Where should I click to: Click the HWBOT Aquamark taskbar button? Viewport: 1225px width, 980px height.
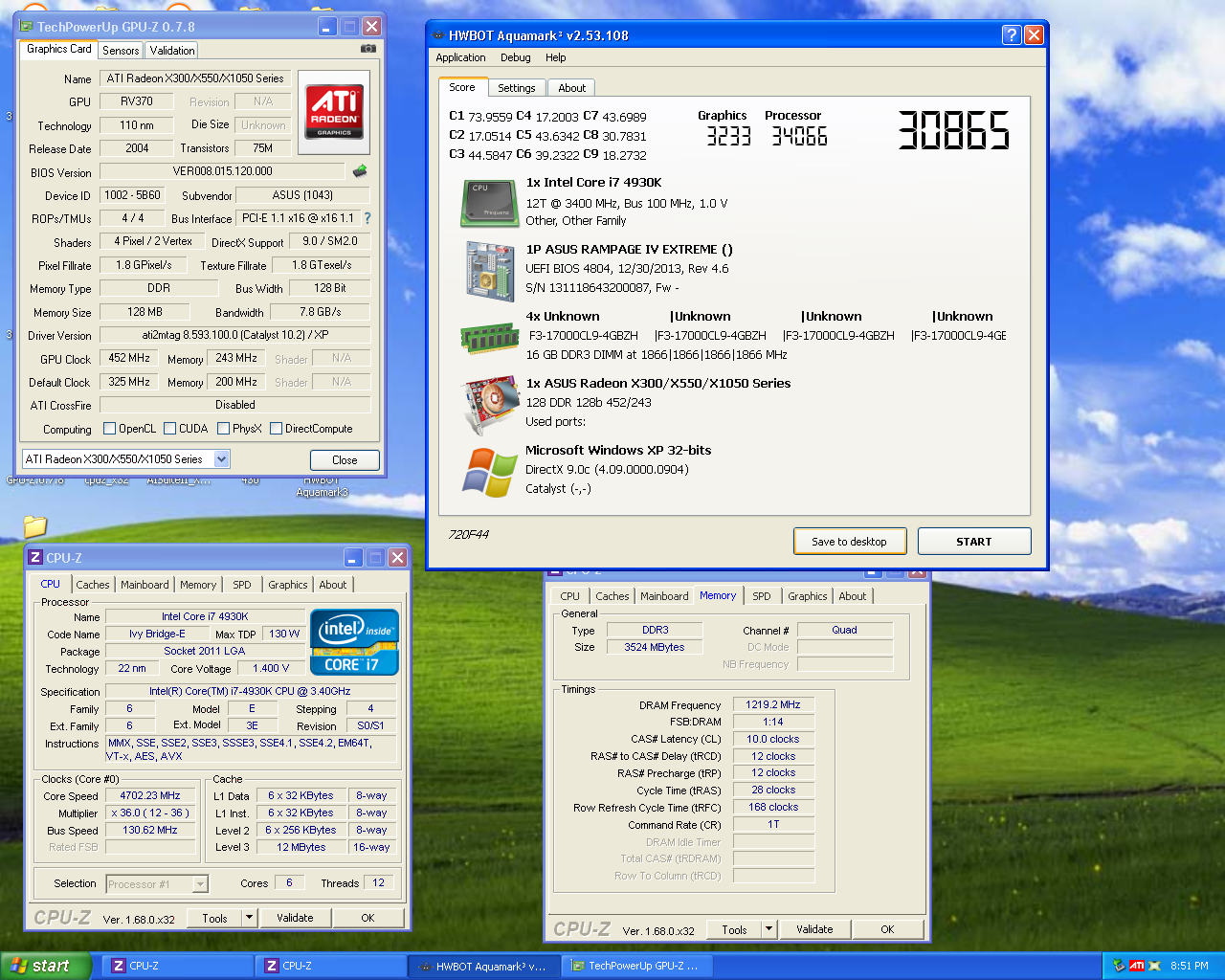coord(483,966)
